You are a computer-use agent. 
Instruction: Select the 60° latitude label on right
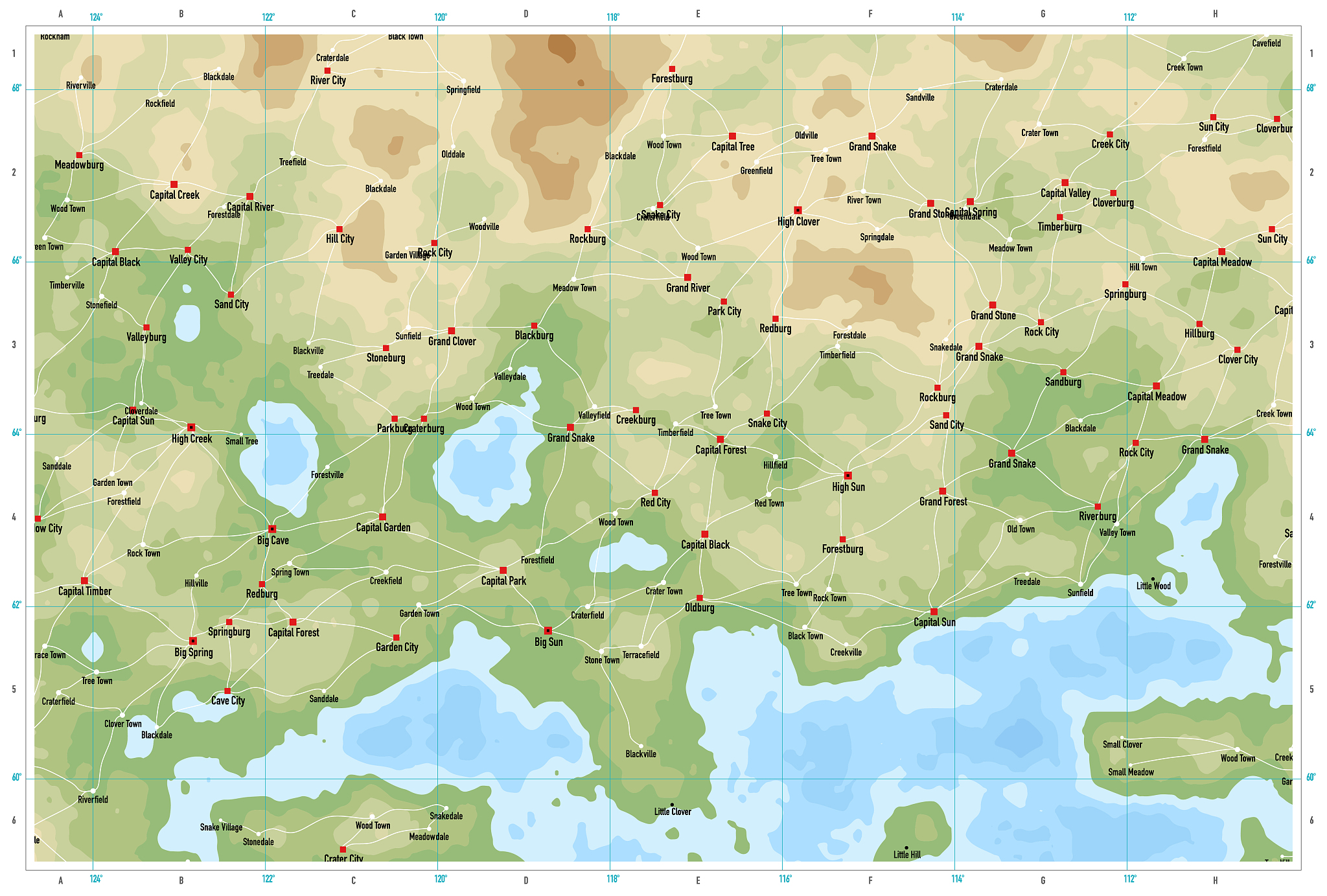point(1311,777)
